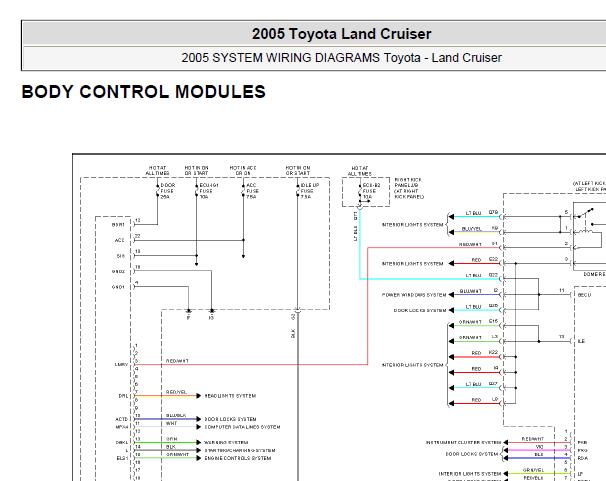Viewport: 606px width, 481px height.
Task: Click the BECU terminal label
Action: coord(584,295)
